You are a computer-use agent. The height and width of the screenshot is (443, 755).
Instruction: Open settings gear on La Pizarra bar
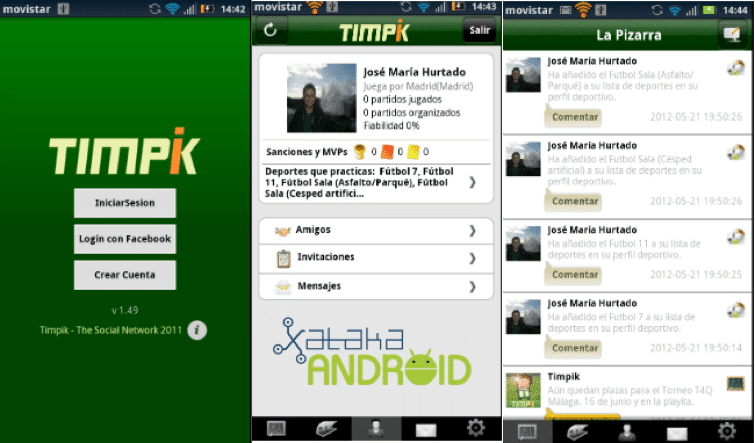(727, 430)
